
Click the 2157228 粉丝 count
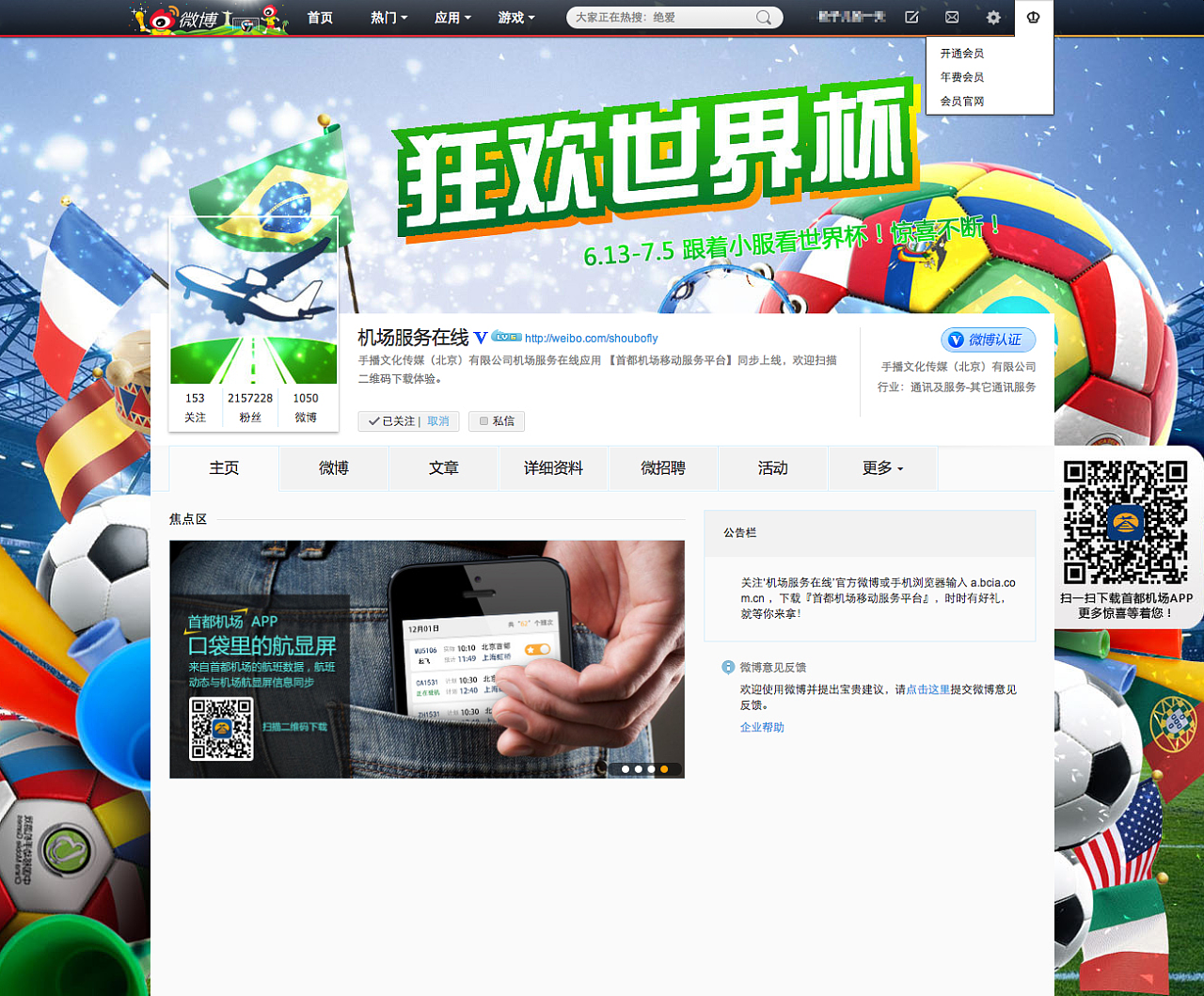click(x=250, y=407)
